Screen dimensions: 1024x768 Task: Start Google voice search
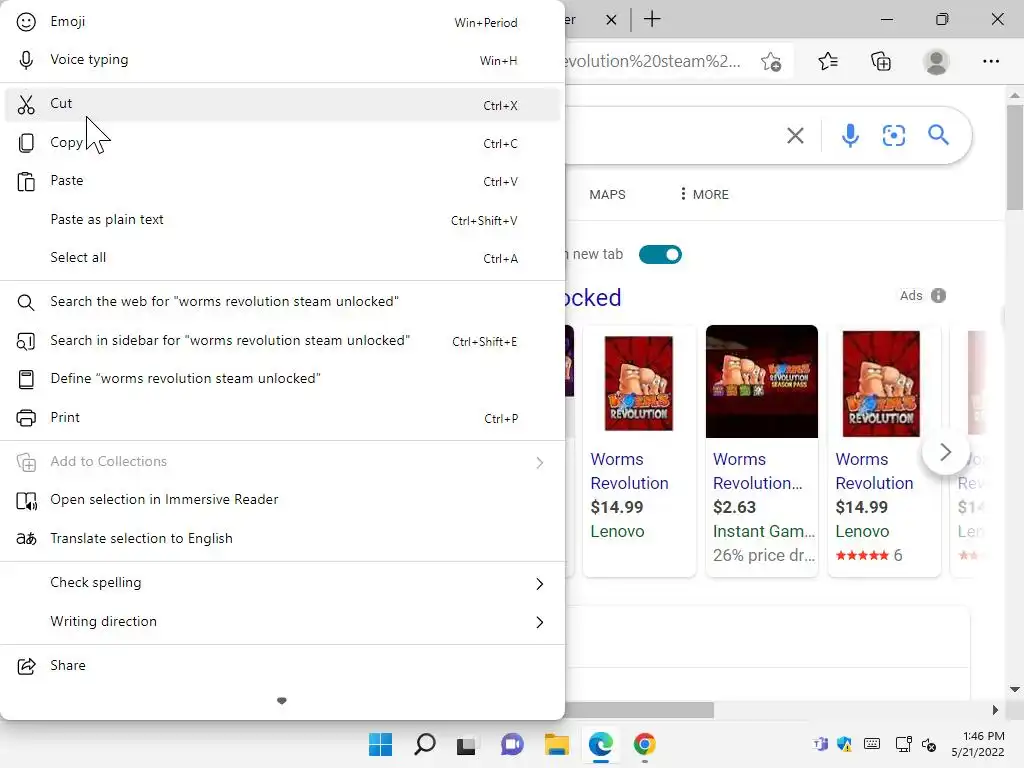[850, 135]
